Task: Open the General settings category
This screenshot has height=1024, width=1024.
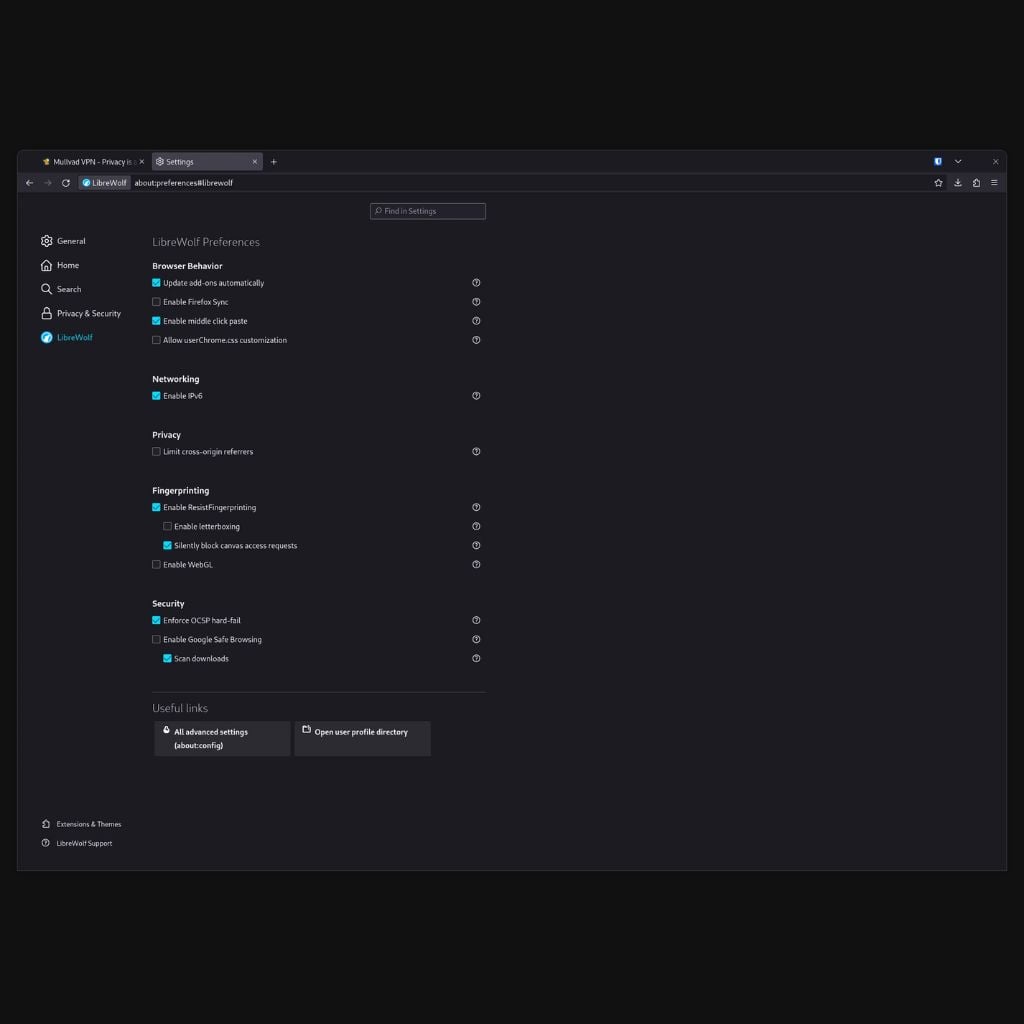Action: tap(63, 241)
